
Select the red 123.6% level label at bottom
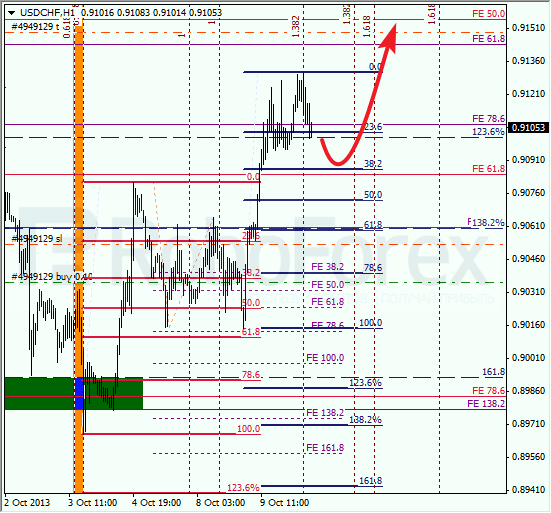click(243, 488)
